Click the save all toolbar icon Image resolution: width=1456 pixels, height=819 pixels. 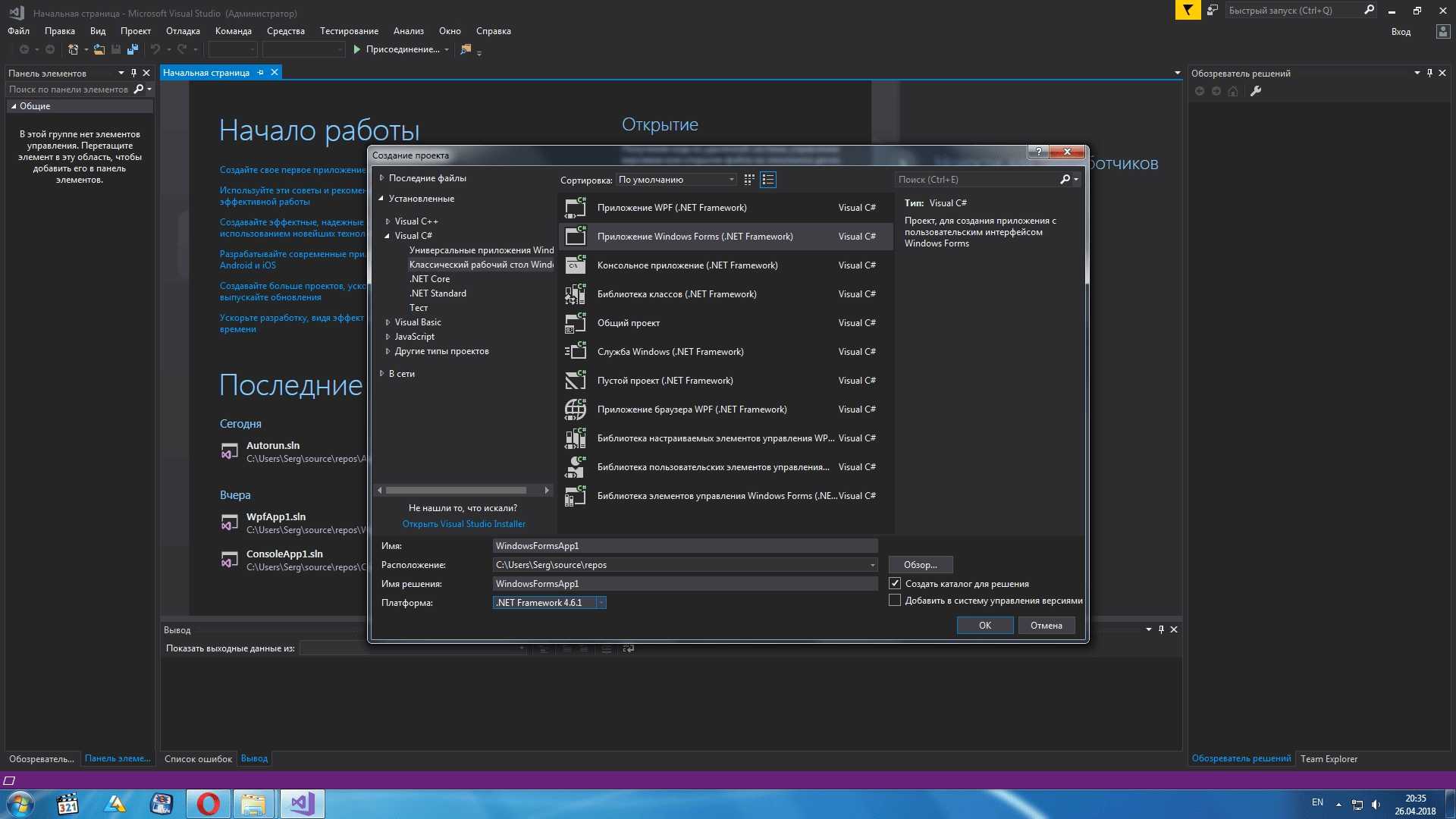(133, 49)
